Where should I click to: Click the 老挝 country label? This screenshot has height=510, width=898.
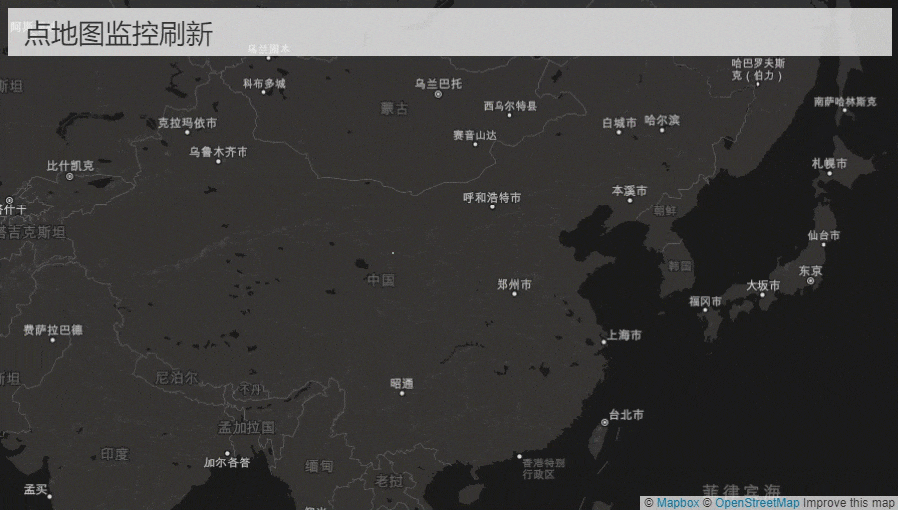coord(389,481)
